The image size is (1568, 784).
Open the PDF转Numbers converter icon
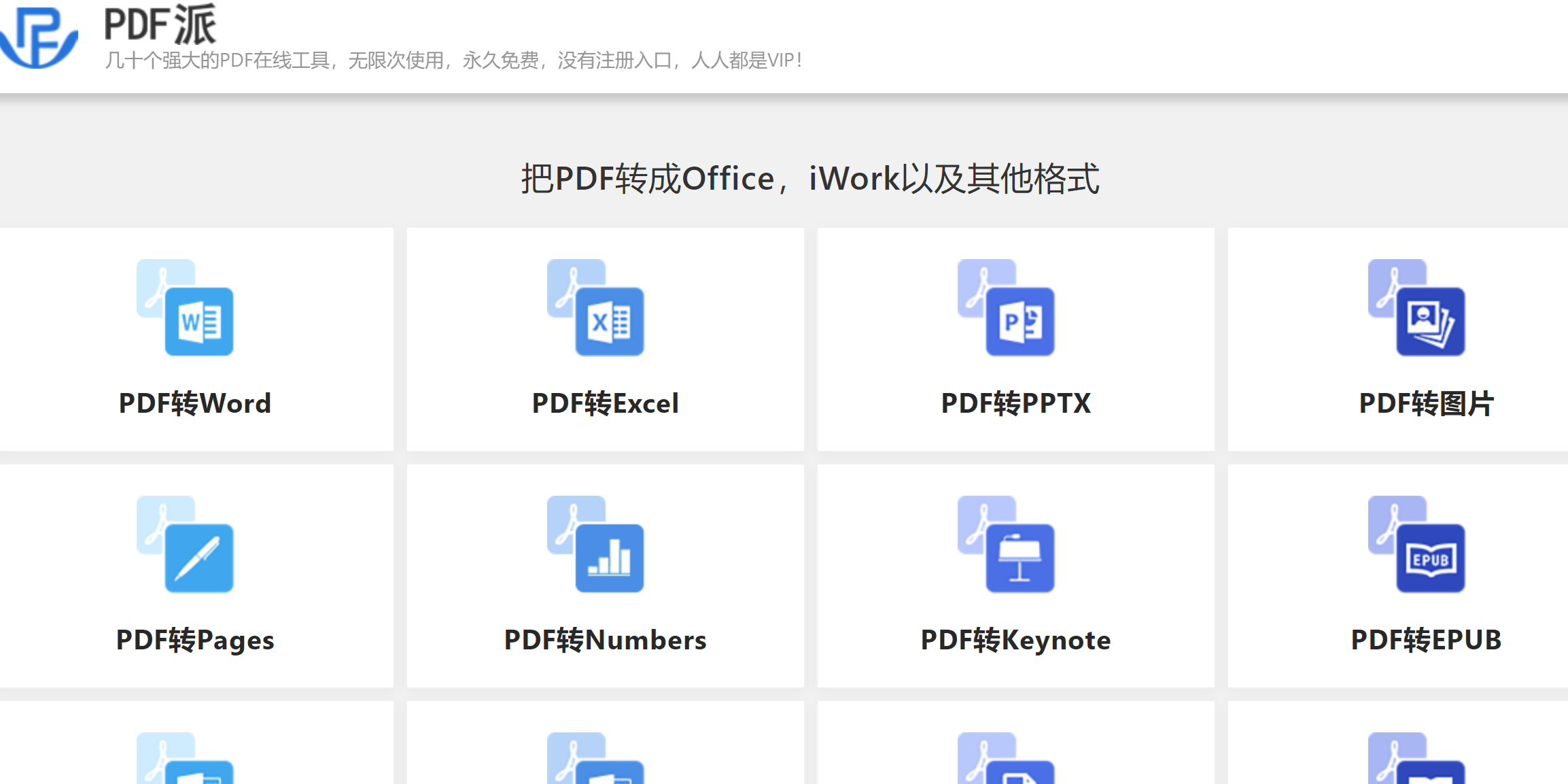pos(595,544)
